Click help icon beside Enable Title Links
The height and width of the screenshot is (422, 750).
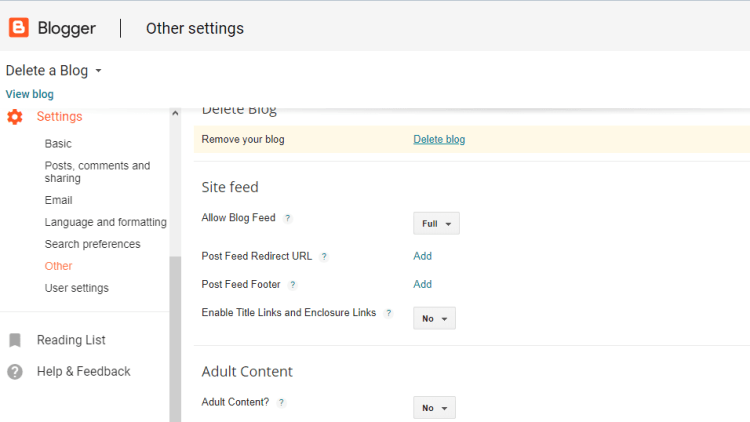coord(389,313)
